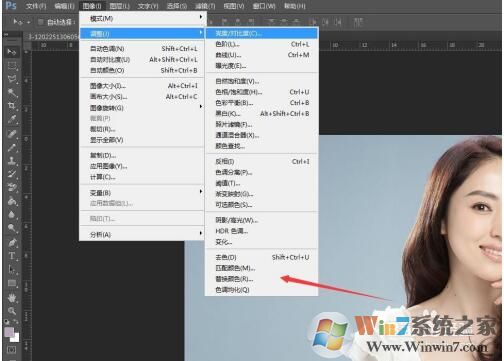Open the 窗口(W) menu
This screenshot has height=361, width=504.
point(264,6)
